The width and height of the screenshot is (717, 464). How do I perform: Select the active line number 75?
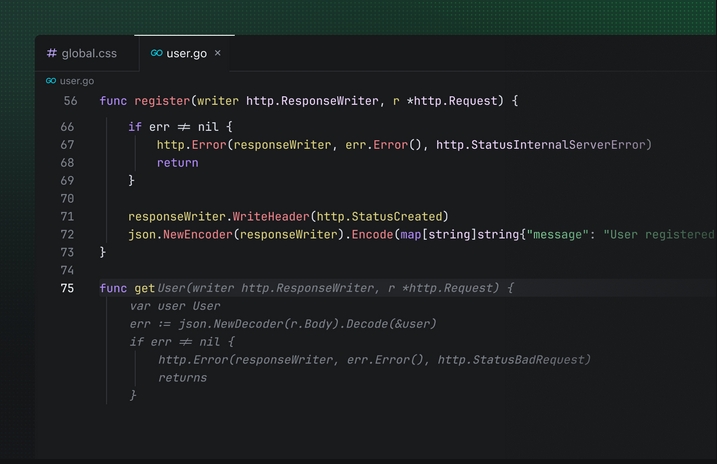(67, 289)
